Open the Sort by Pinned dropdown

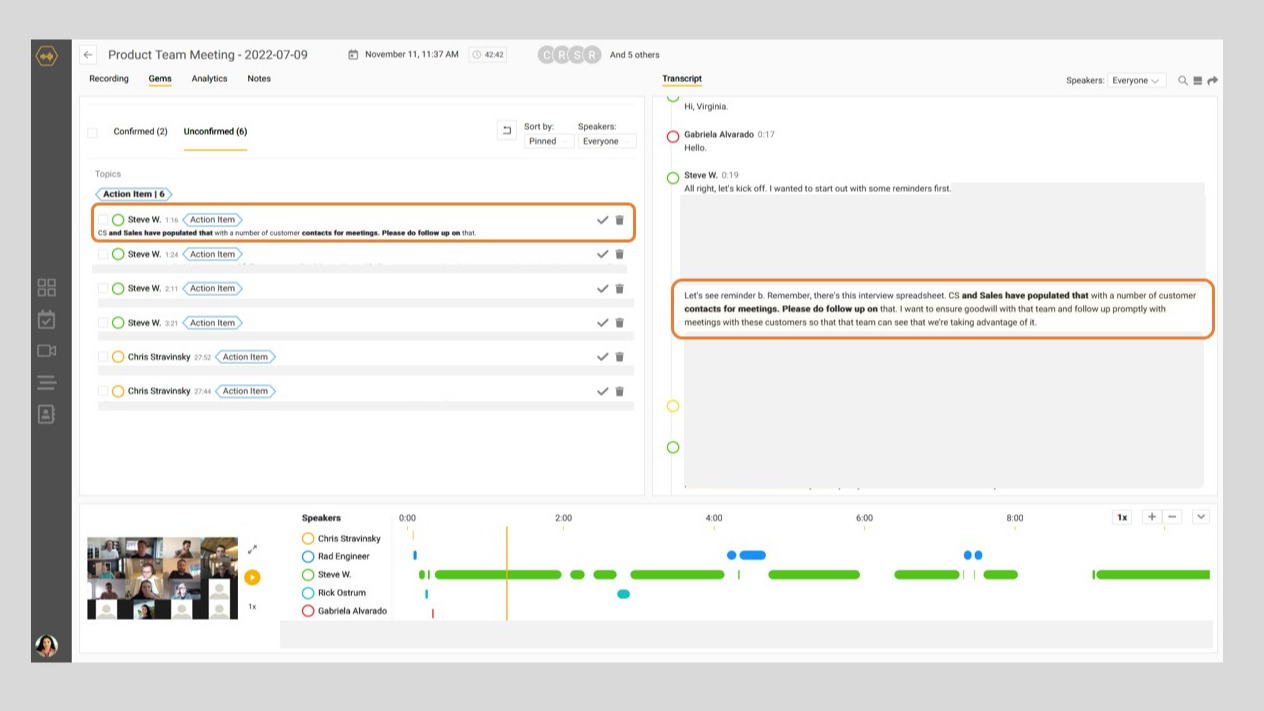(x=549, y=142)
